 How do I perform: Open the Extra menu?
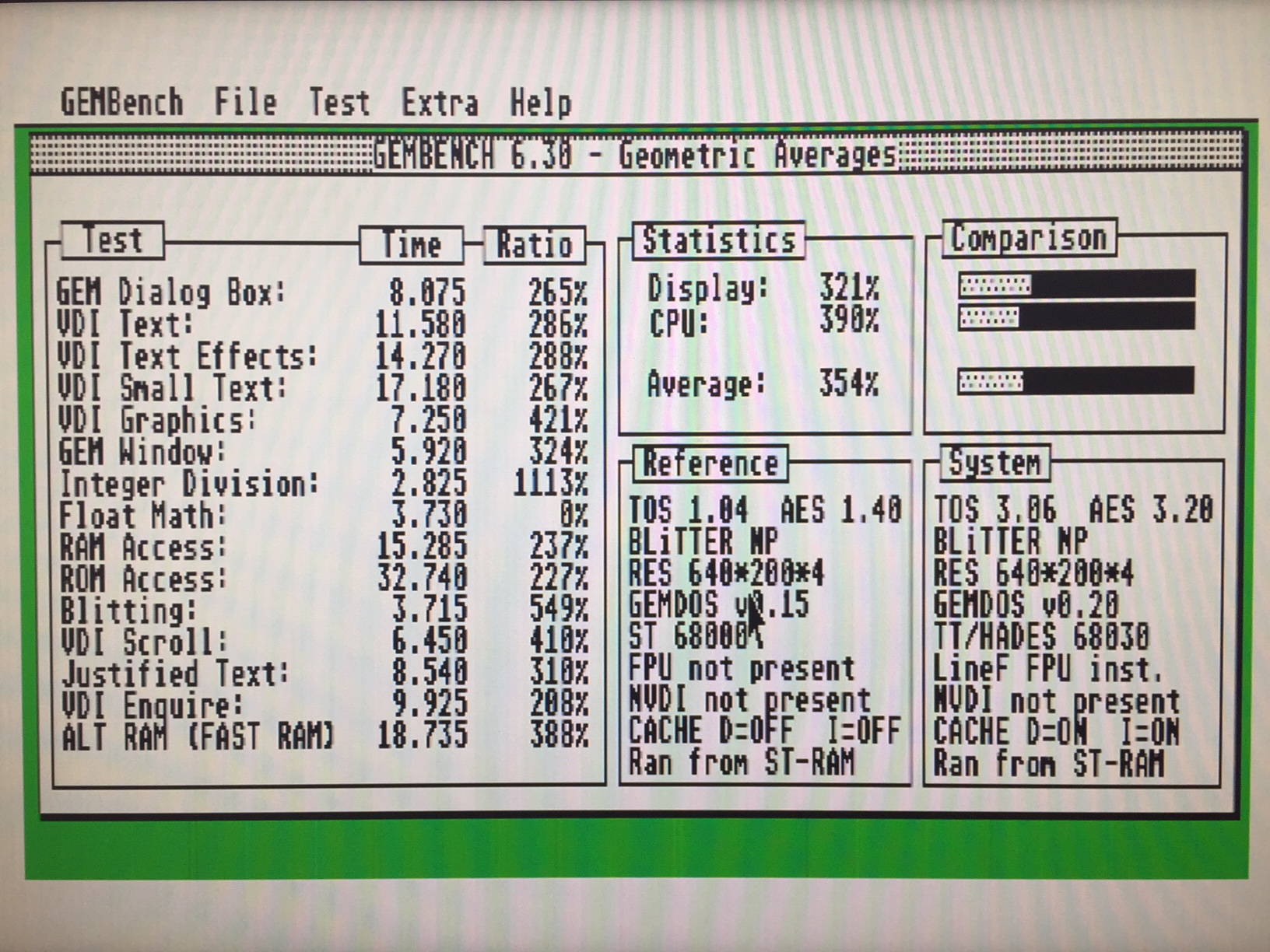(x=440, y=103)
